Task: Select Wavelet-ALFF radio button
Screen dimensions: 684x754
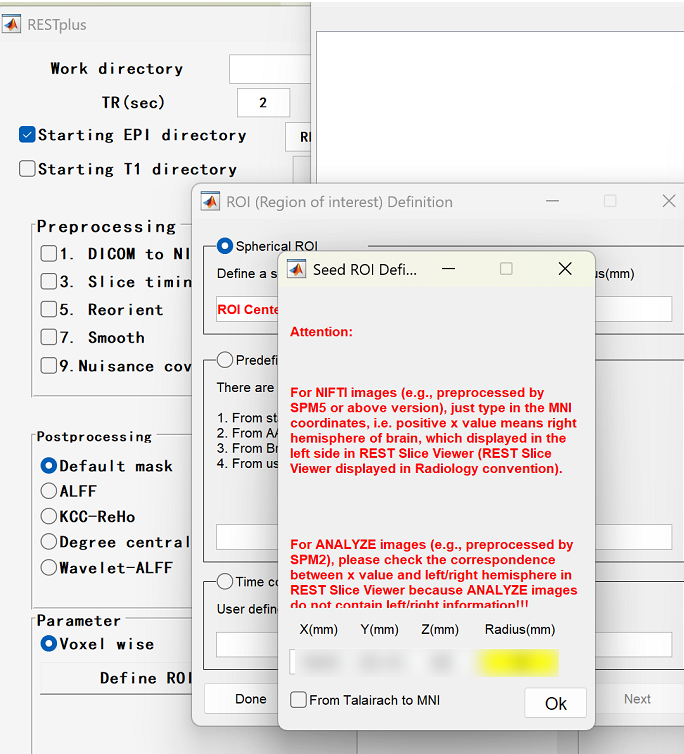Action: 48,568
